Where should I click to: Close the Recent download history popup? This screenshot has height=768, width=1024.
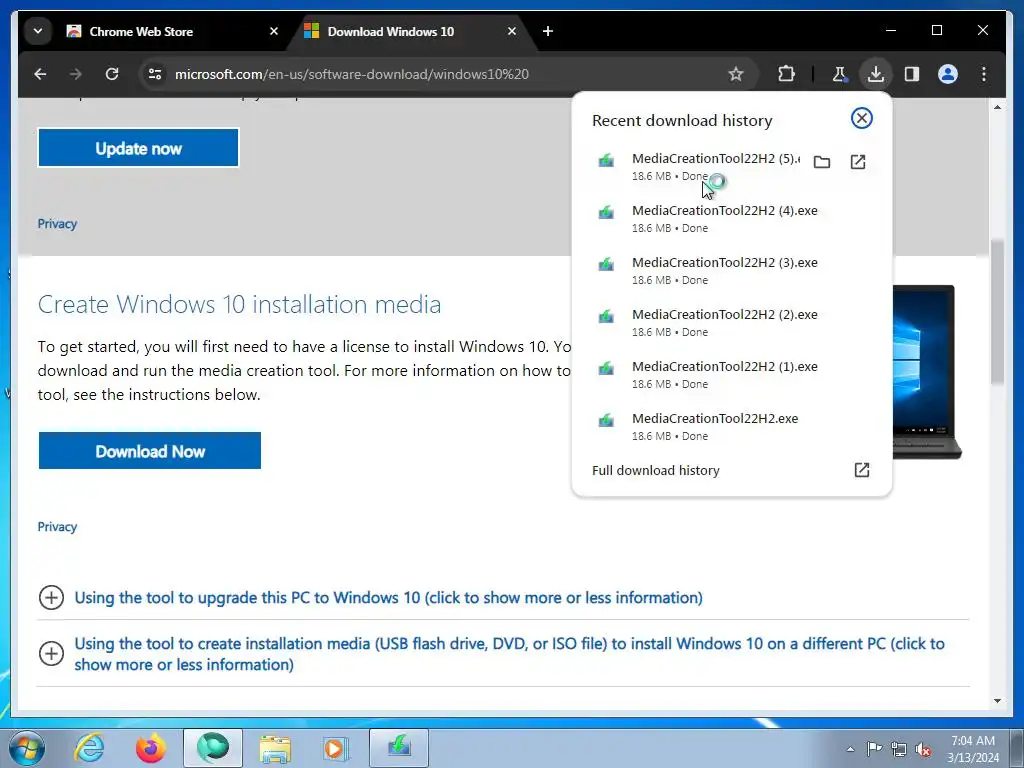[861, 118]
